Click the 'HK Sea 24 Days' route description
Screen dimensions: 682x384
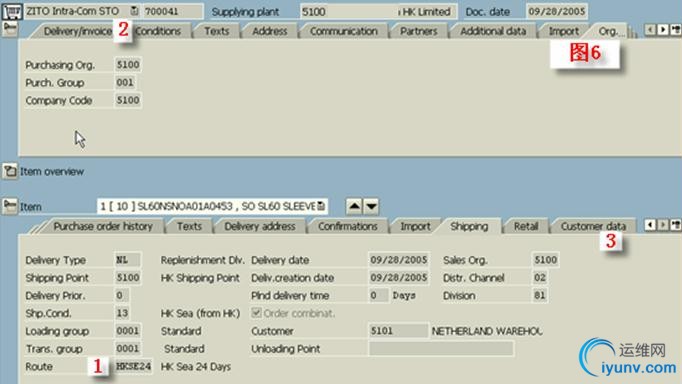(196, 367)
